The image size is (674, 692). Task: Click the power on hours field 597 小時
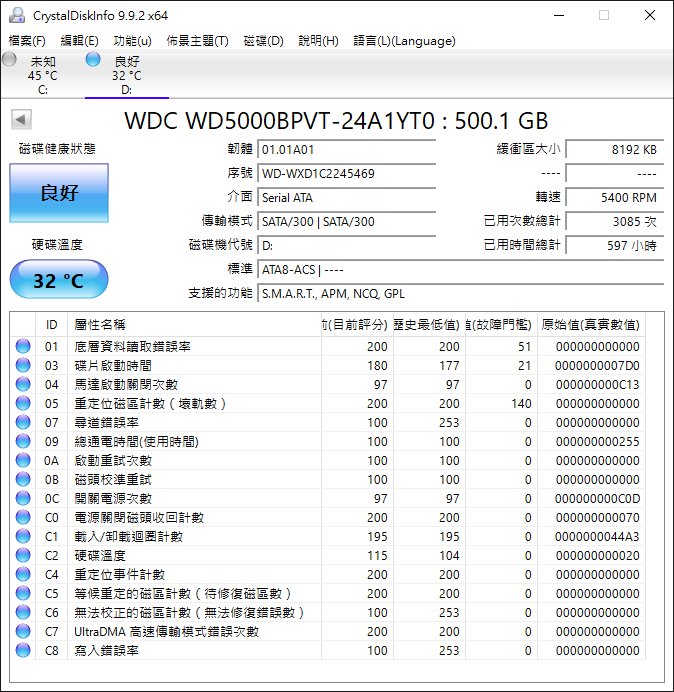pos(614,245)
